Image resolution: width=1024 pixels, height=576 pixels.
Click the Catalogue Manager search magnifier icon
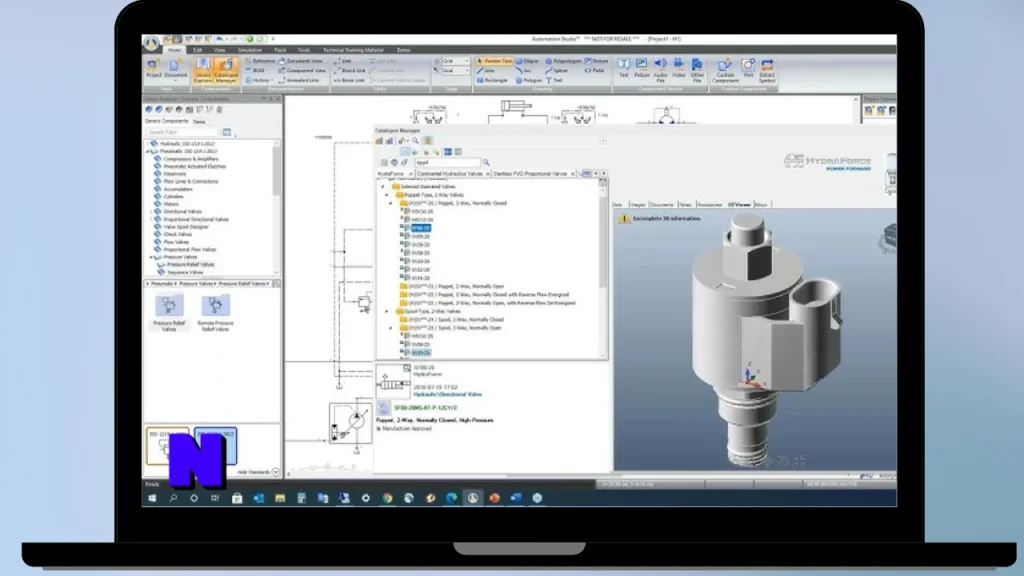pos(486,163)
